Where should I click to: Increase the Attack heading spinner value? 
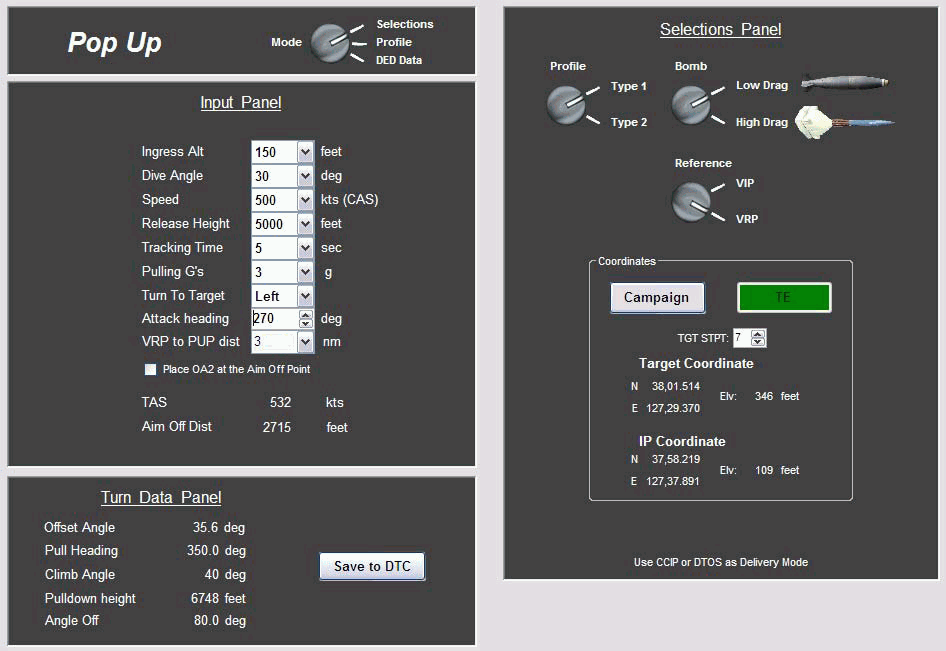coord(305,314)
